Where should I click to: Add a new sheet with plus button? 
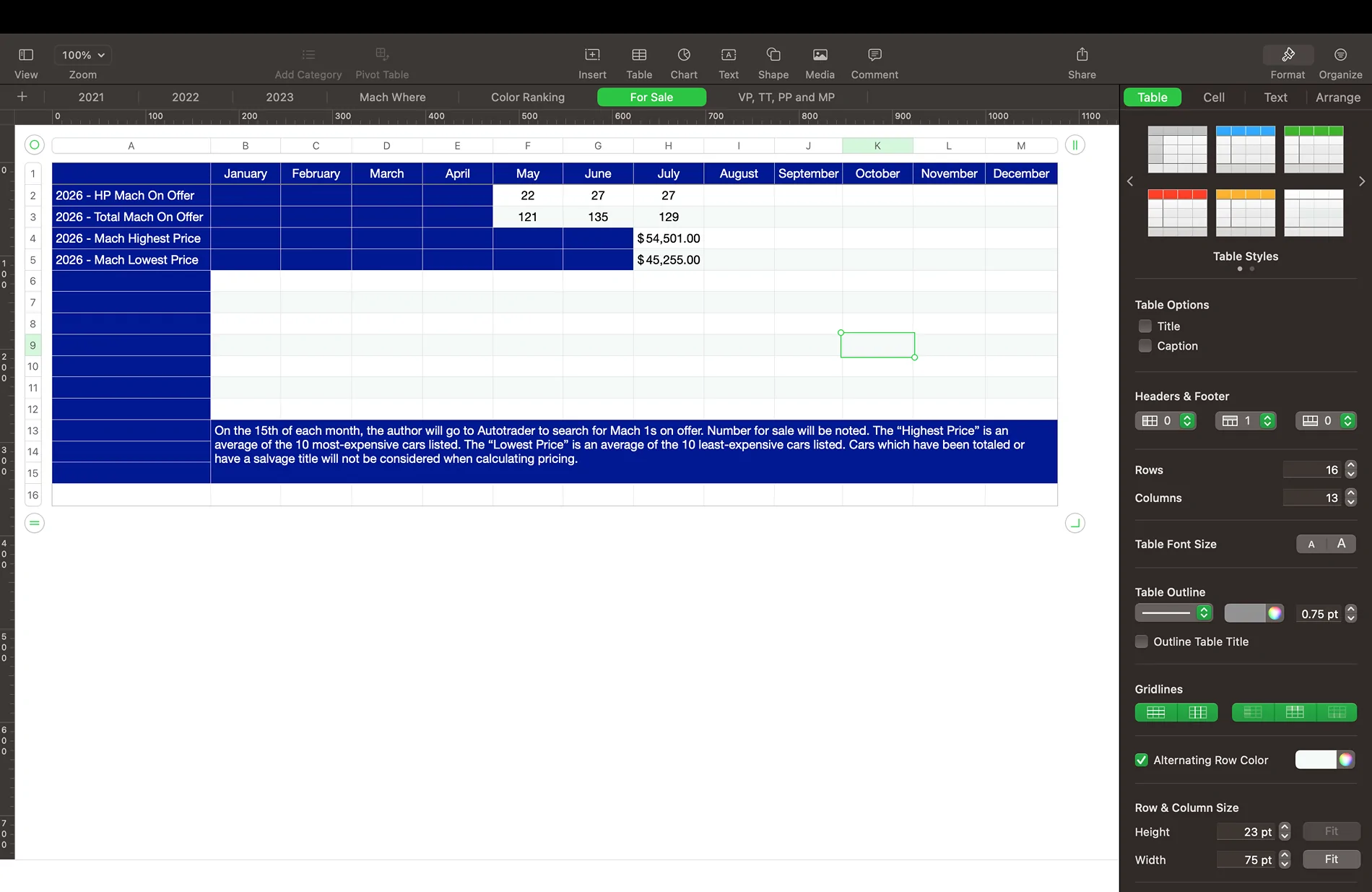[22, 97]
